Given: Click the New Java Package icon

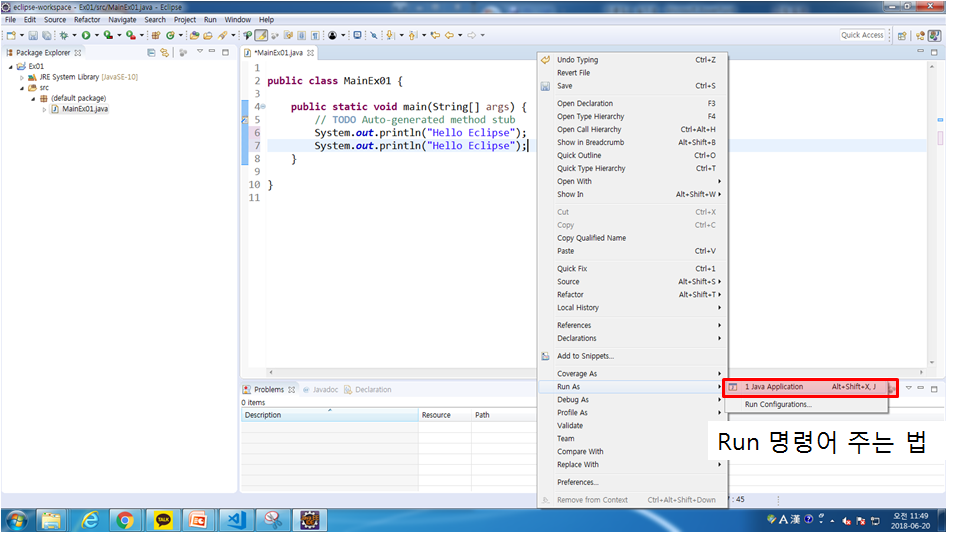Looking at the screenshot, I should (156, 36).
